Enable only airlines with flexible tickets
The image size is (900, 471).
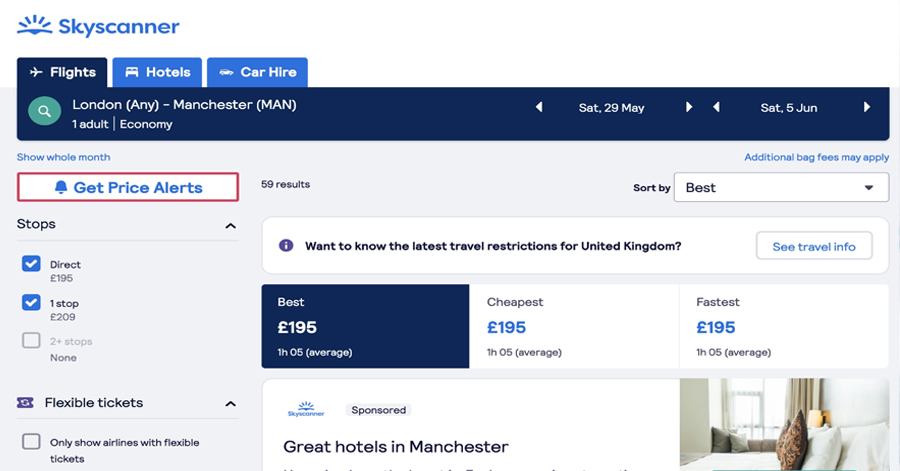(31, 442)
